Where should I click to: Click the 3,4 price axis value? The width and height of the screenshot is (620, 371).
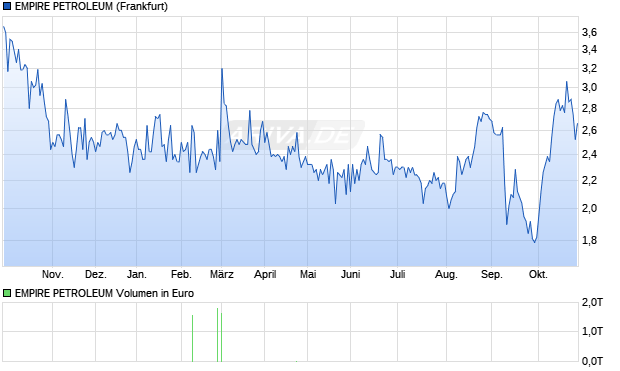point(589,50)
